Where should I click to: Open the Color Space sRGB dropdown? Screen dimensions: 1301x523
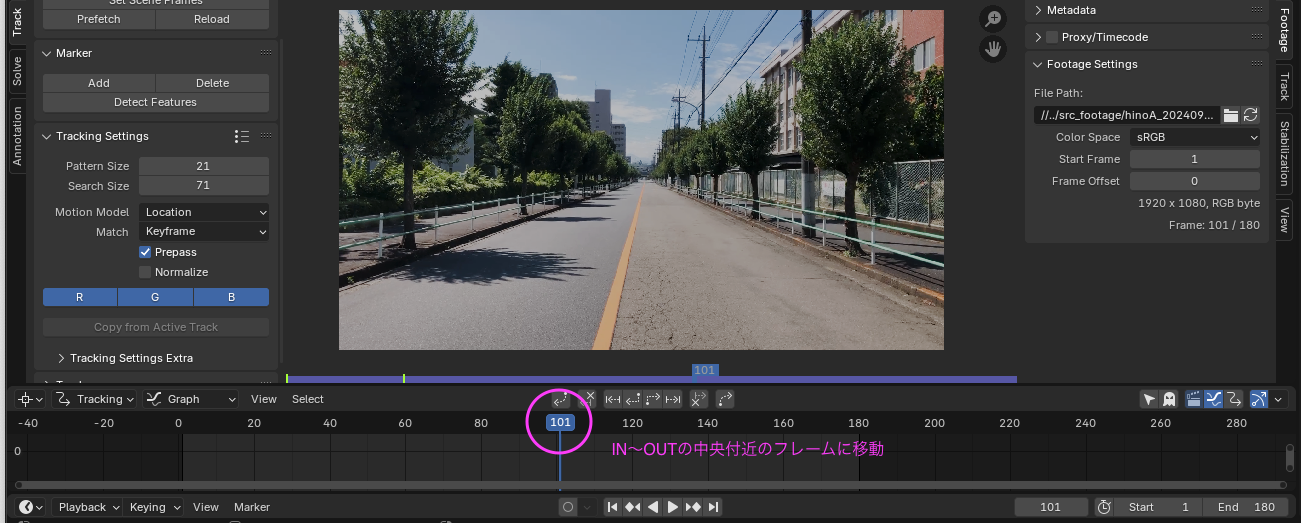(1195, 137)
